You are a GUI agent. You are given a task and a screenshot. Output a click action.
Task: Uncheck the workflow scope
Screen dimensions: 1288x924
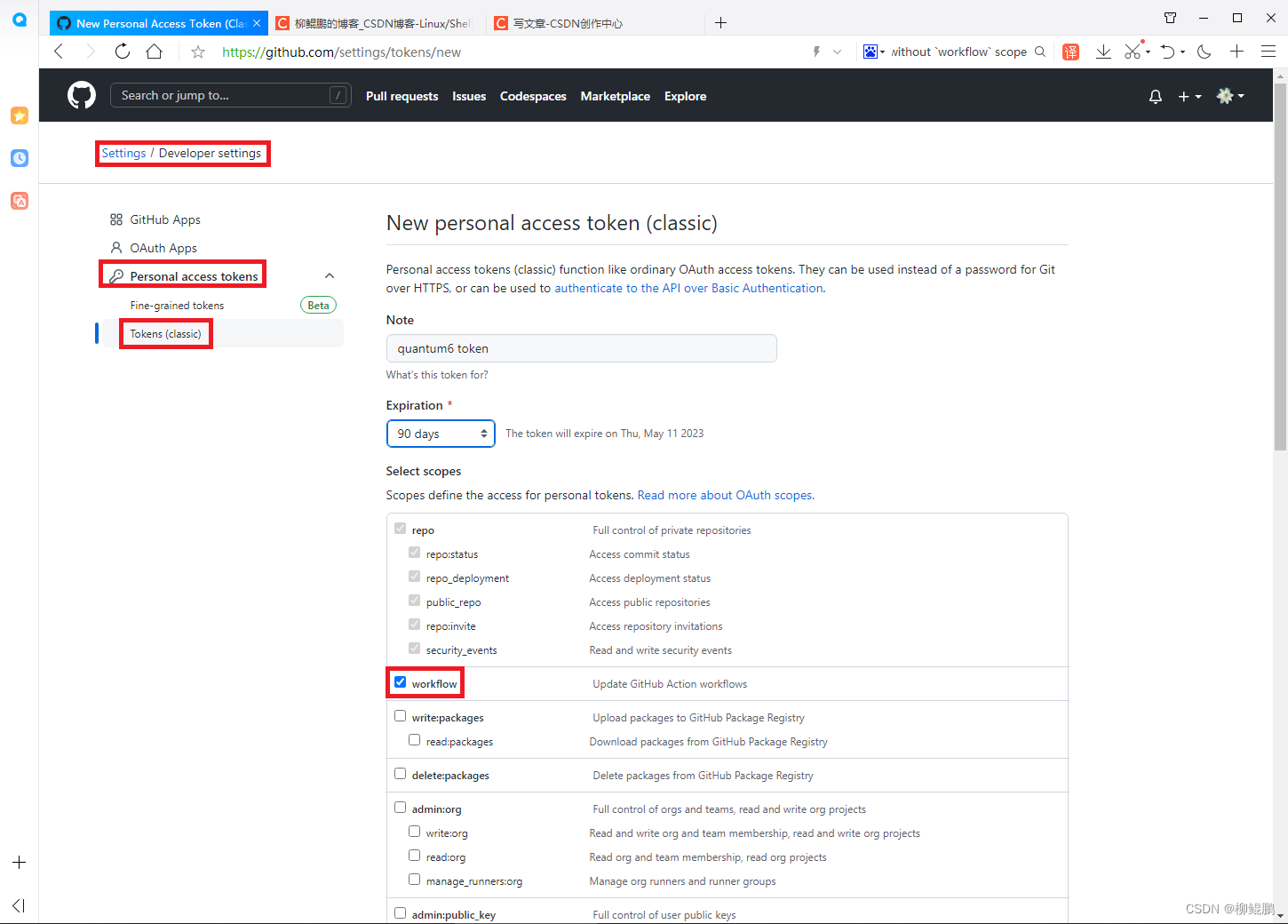pos(400,681)
